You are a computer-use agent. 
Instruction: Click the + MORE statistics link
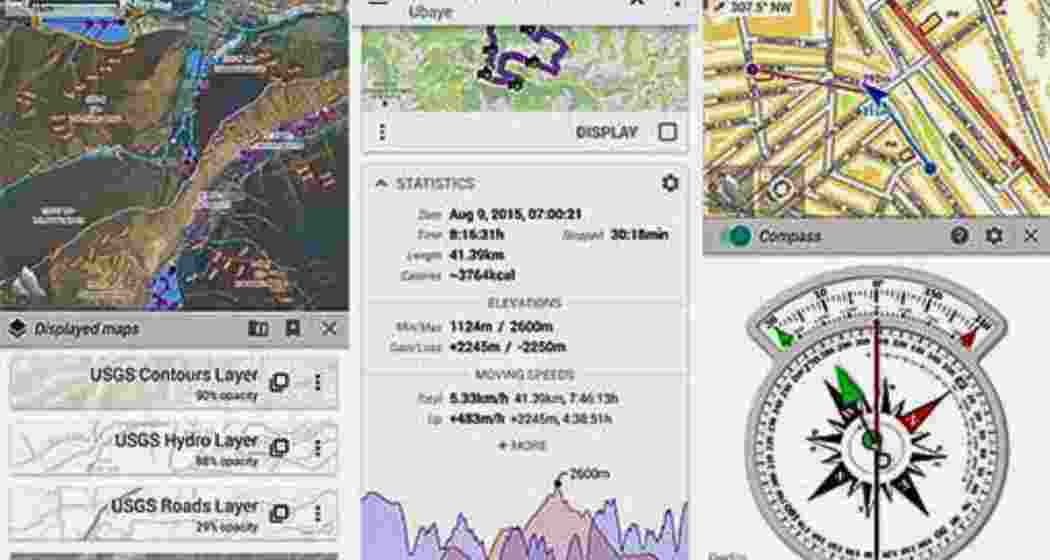pyautogui.click(x=524, y=445)
